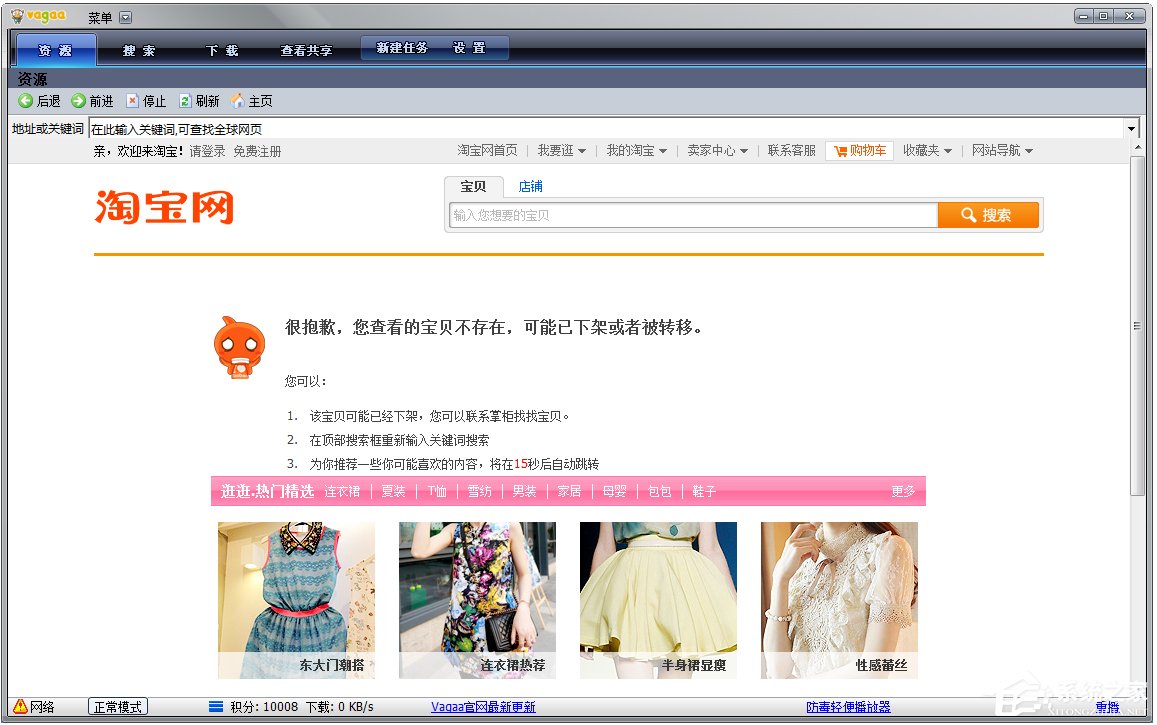
Task: Click the orange 搜索 search button
Action: point(988,215)
